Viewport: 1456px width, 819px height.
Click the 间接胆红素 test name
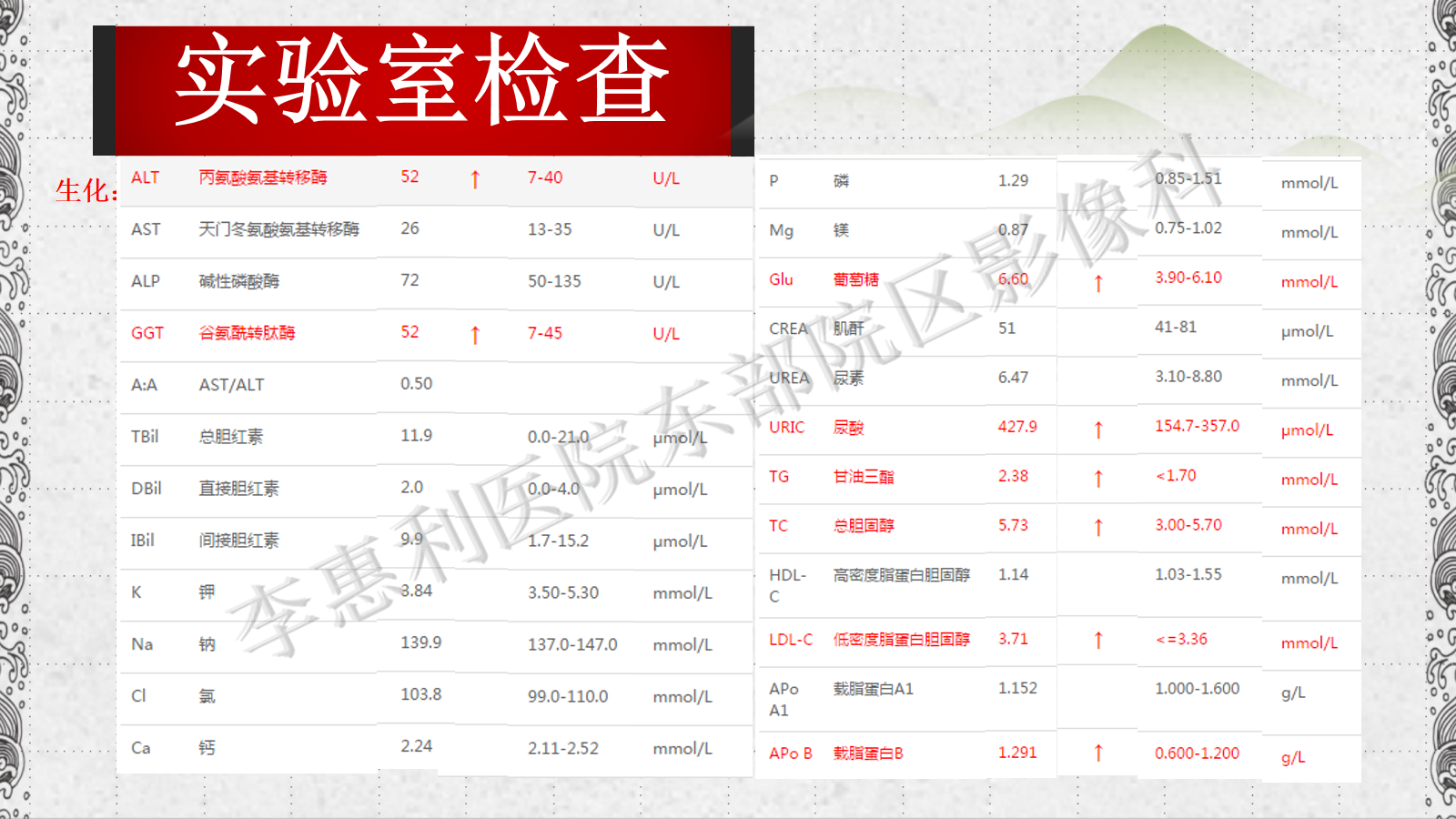click(239, 541)
